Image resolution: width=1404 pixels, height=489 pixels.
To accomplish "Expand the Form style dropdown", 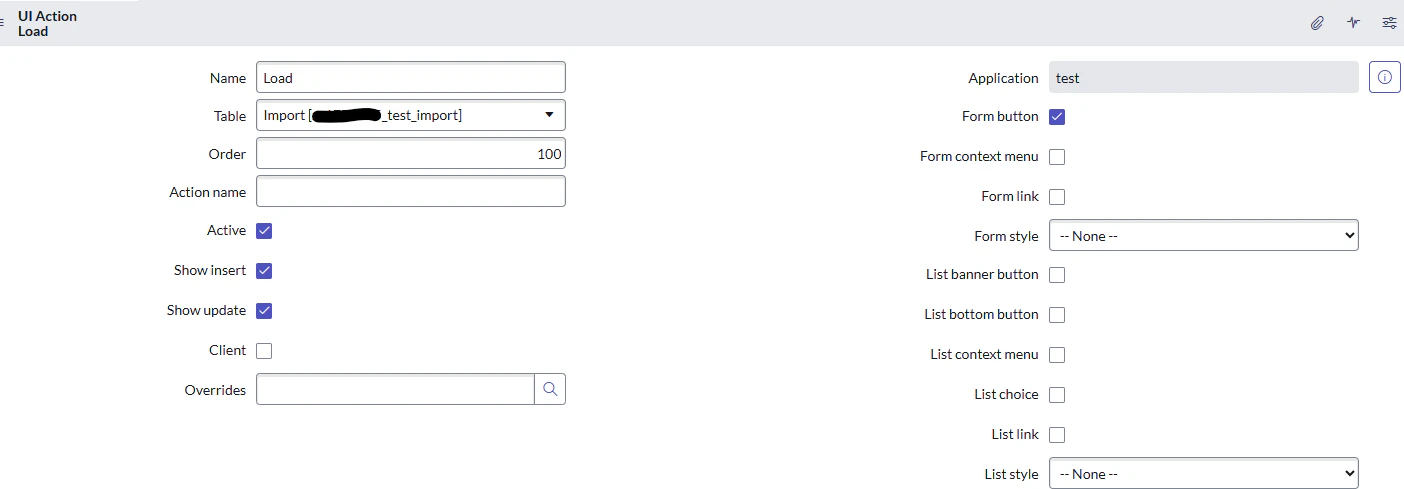I will (1204, 236).
